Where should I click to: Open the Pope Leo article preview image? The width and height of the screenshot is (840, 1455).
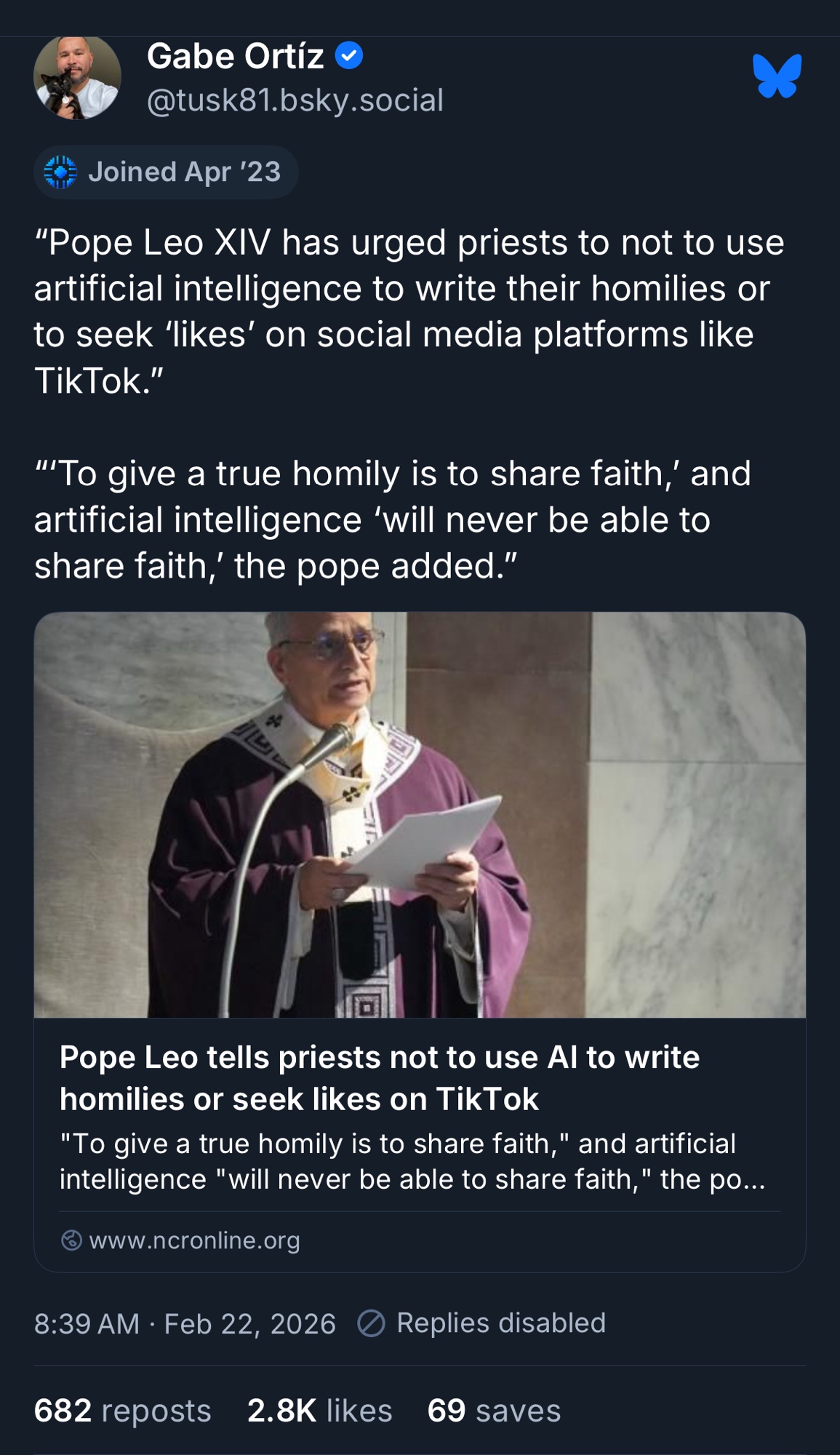coord(420,814)
